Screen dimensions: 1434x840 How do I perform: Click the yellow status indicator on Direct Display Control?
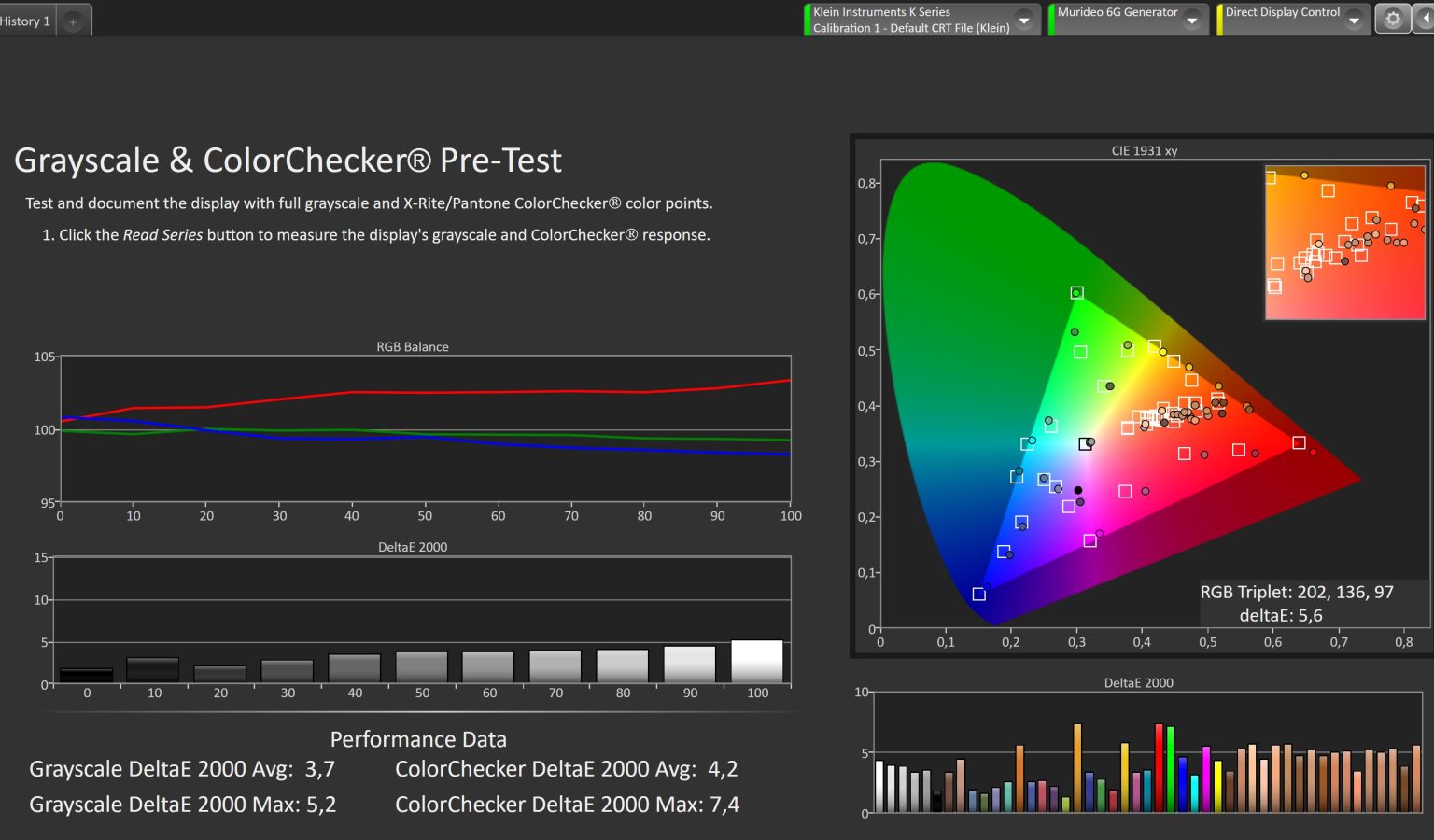(x=1219, y=20)
